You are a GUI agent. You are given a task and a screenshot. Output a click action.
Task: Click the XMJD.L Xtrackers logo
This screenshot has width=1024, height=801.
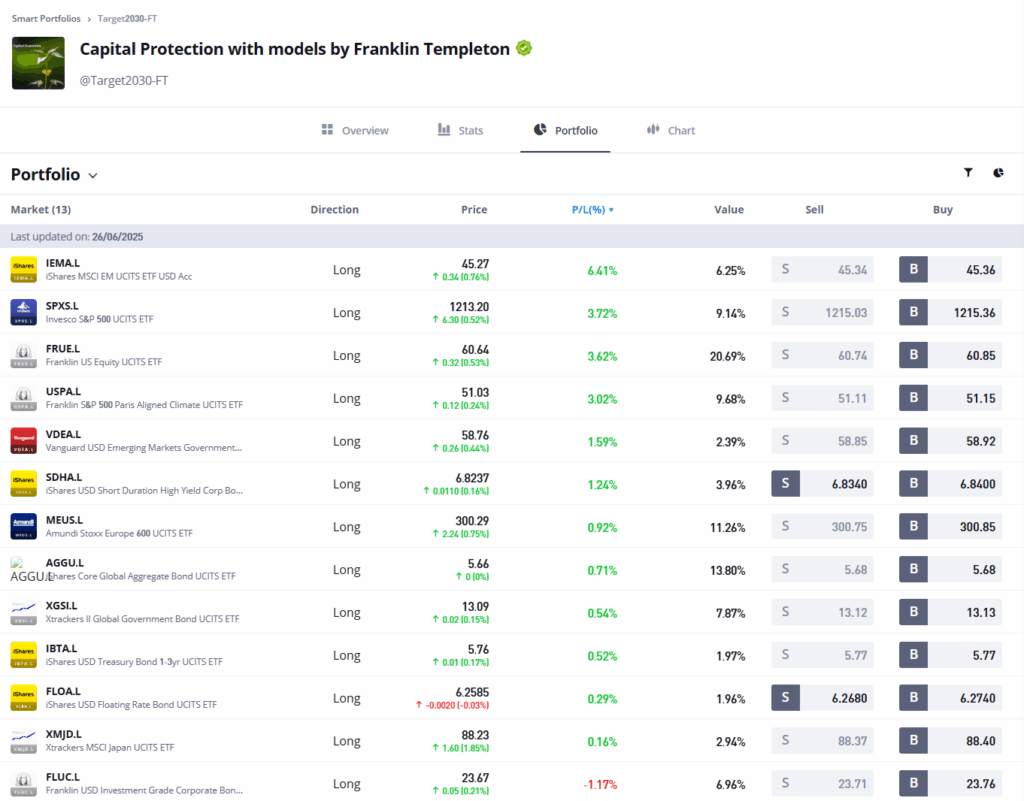(24, 741)
